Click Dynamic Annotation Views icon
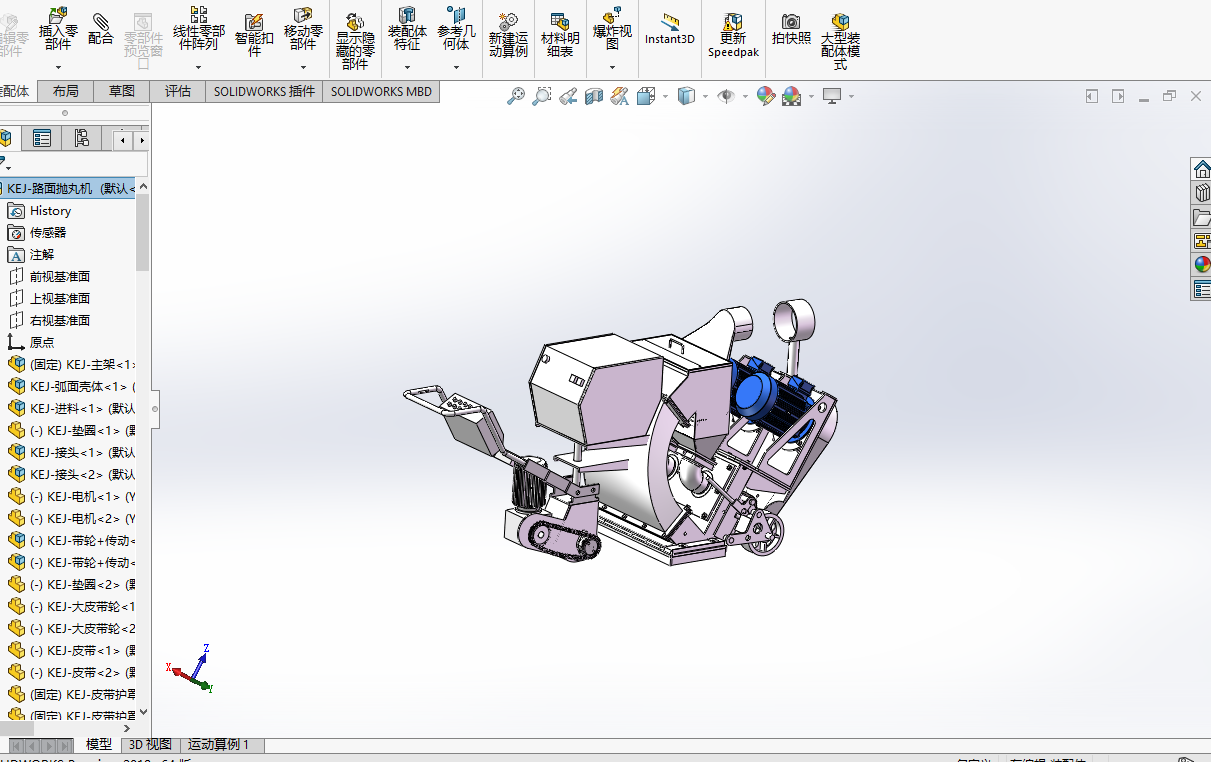1211x762 pixels. (x=620, y=96)
